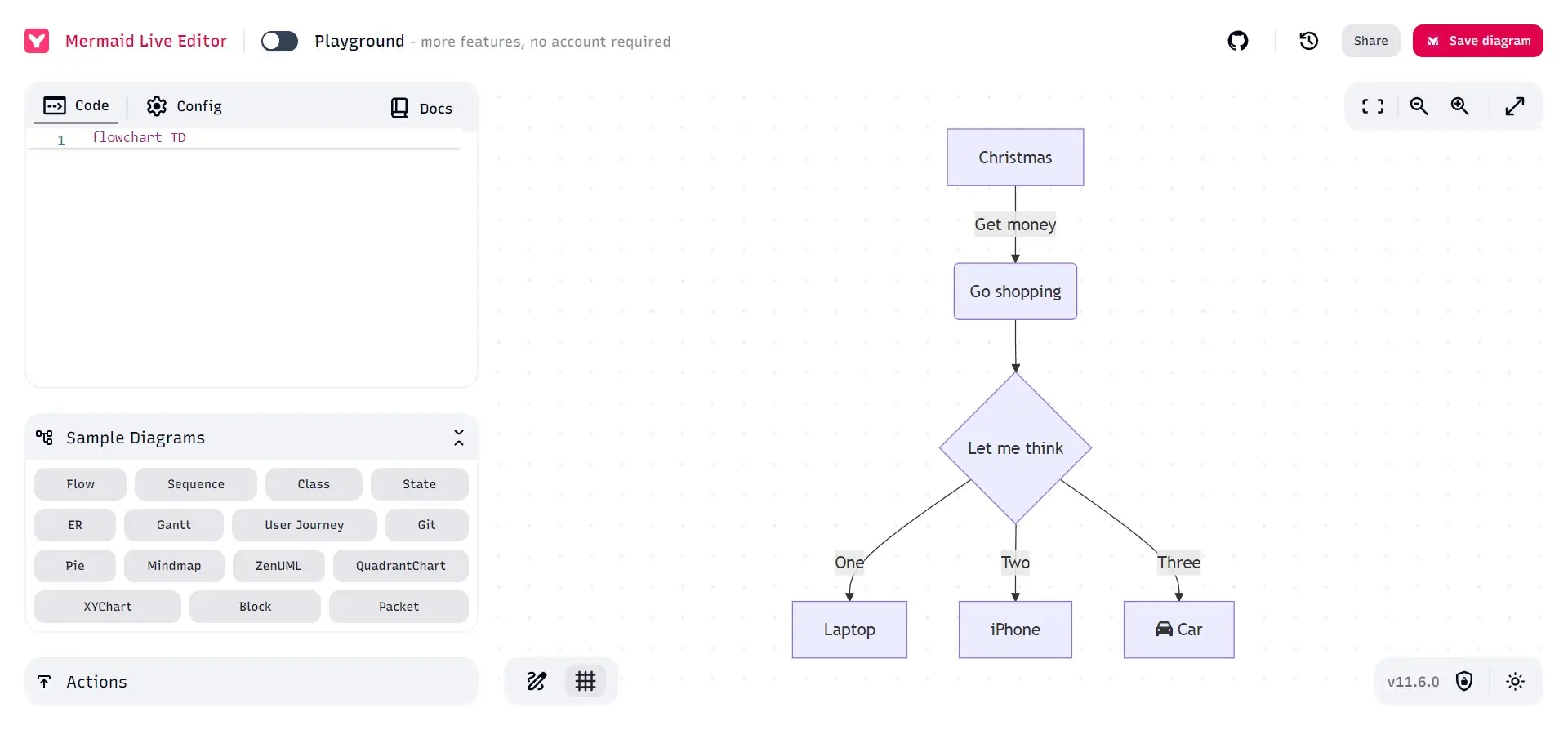Expand the Actions panel
The height and width of the screenshot is (730, 1568).
[251, 682]
